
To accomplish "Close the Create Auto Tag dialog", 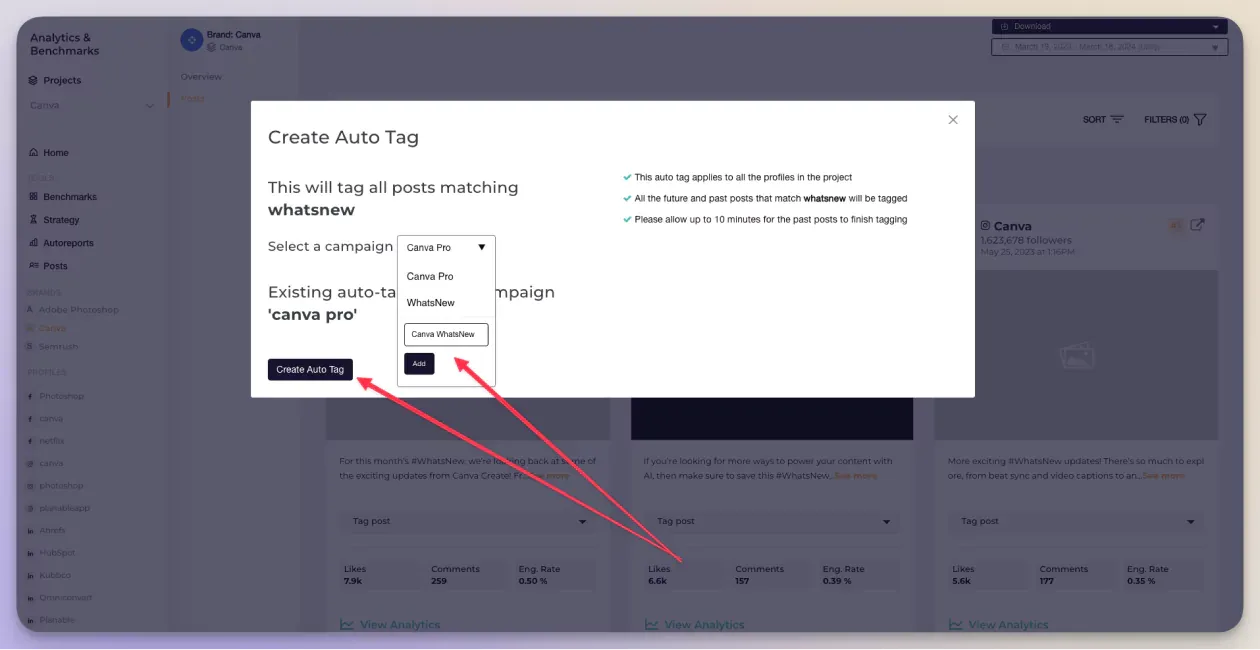I will [953, 120].
